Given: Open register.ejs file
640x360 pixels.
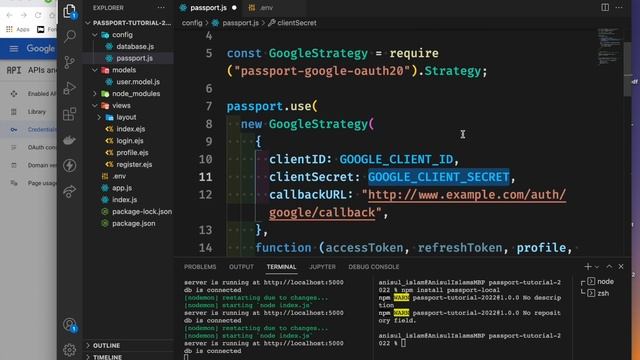Looking at the screenshot, I should [129, 164].
